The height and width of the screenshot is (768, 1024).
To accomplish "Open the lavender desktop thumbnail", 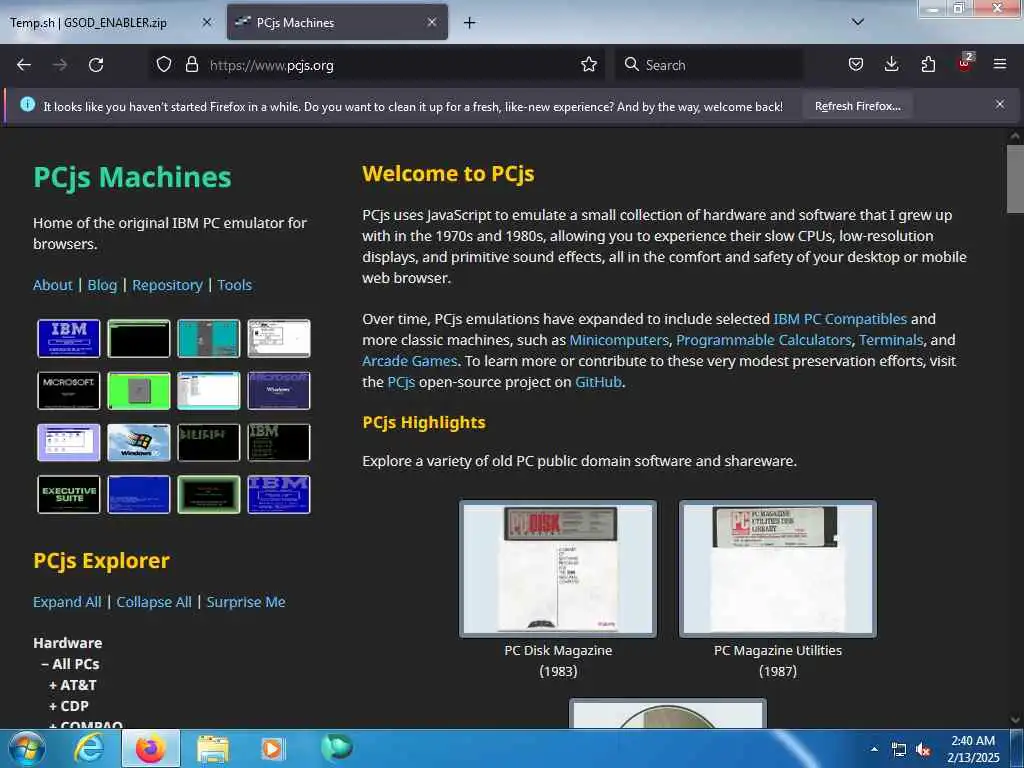I will pos(69,443).
